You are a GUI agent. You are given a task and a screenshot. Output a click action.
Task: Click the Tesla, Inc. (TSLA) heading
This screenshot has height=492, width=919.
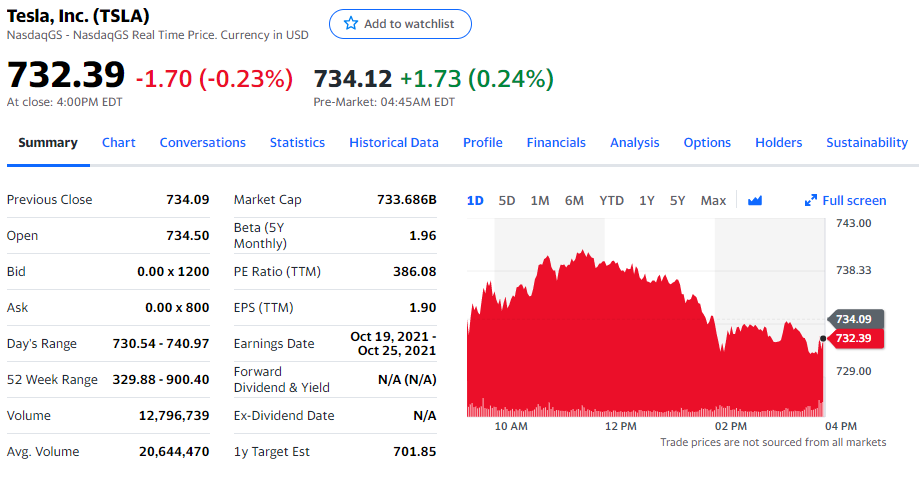coord(78,16)
